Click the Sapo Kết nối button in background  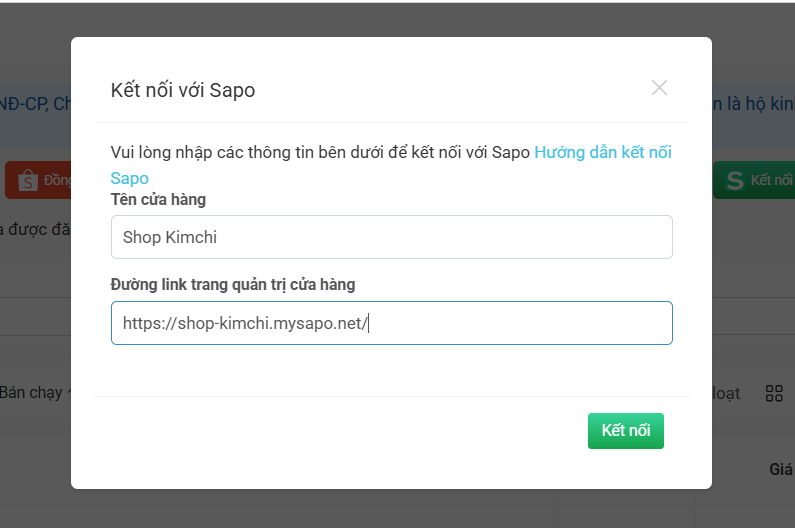click(754, 180)
